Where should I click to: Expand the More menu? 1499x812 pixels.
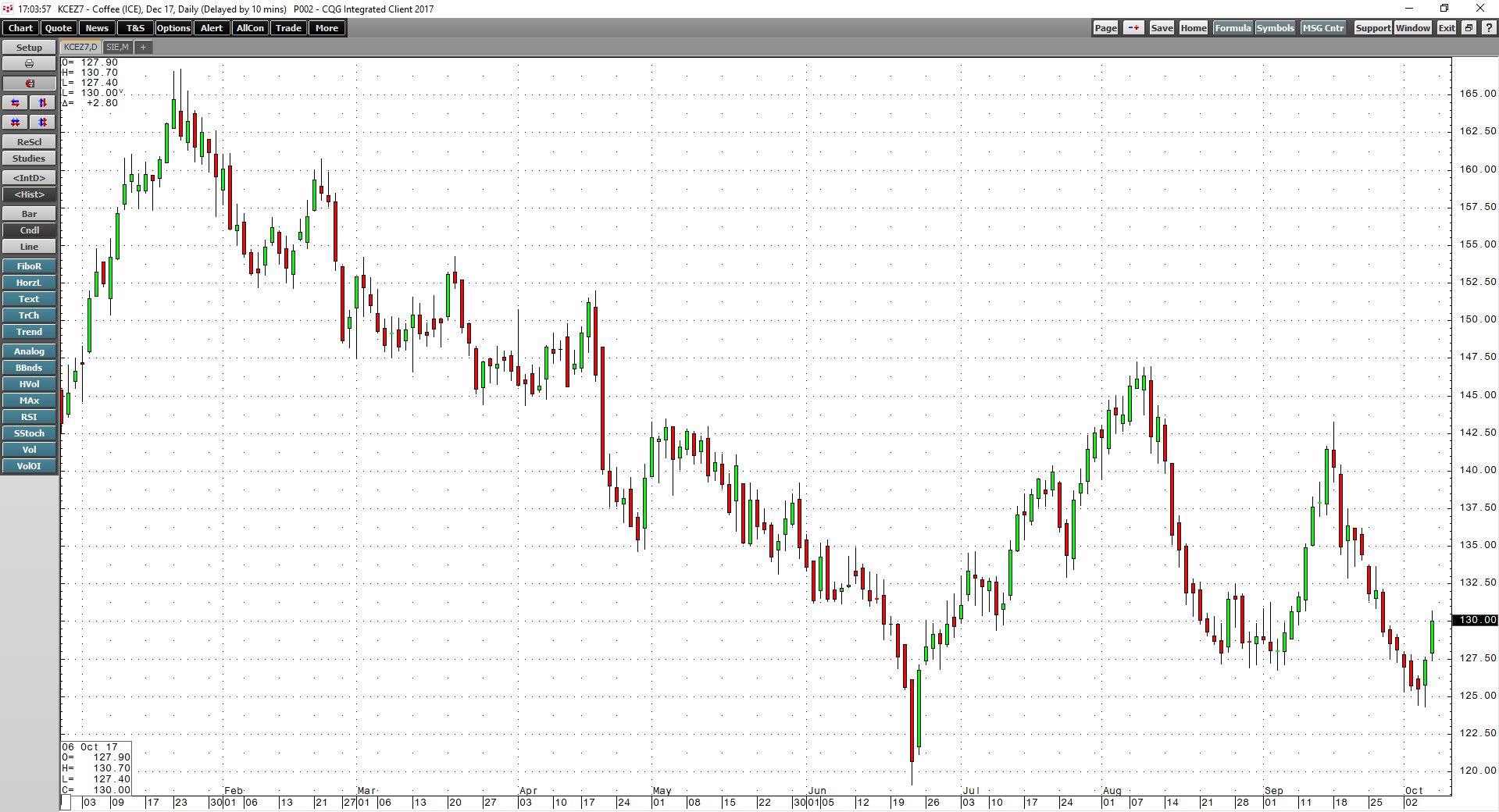click(x=327, y=28)
